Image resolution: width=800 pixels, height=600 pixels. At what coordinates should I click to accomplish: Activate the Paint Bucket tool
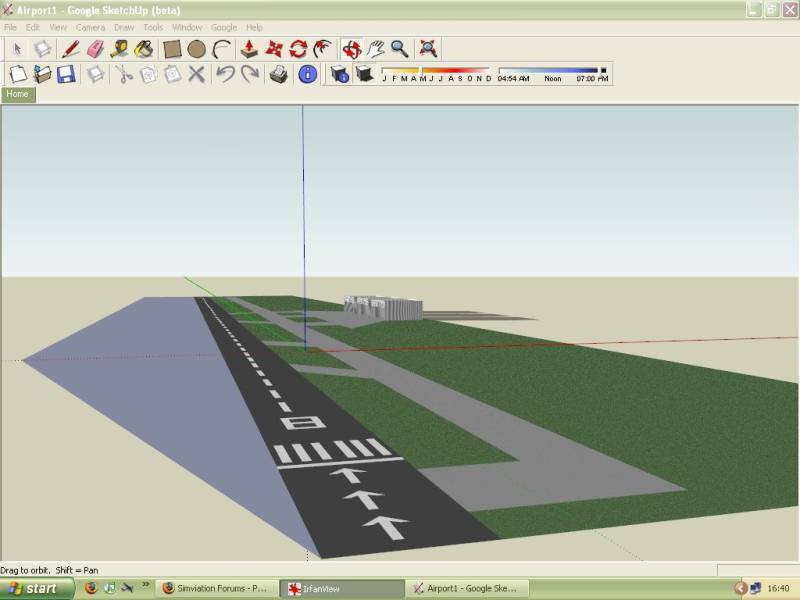point(144,49)
